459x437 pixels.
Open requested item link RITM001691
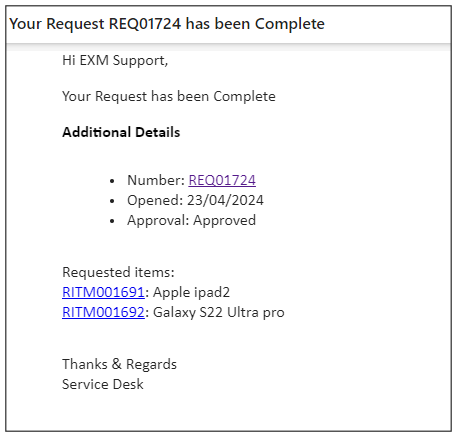coord(103,292)
